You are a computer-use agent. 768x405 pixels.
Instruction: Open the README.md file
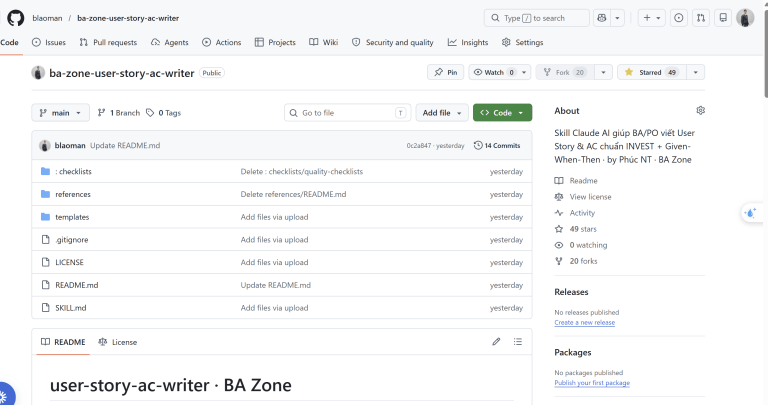[76, 285]
